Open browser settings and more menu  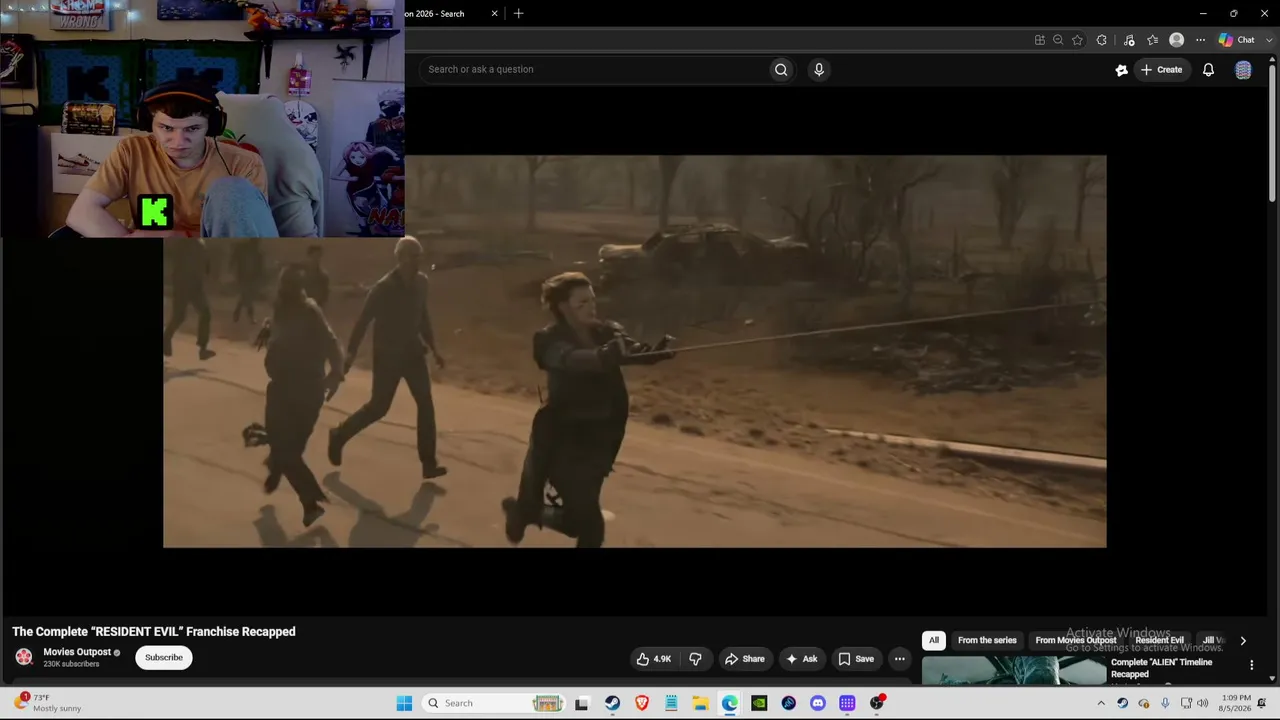pyautogui.click(x=1200, y=40)
